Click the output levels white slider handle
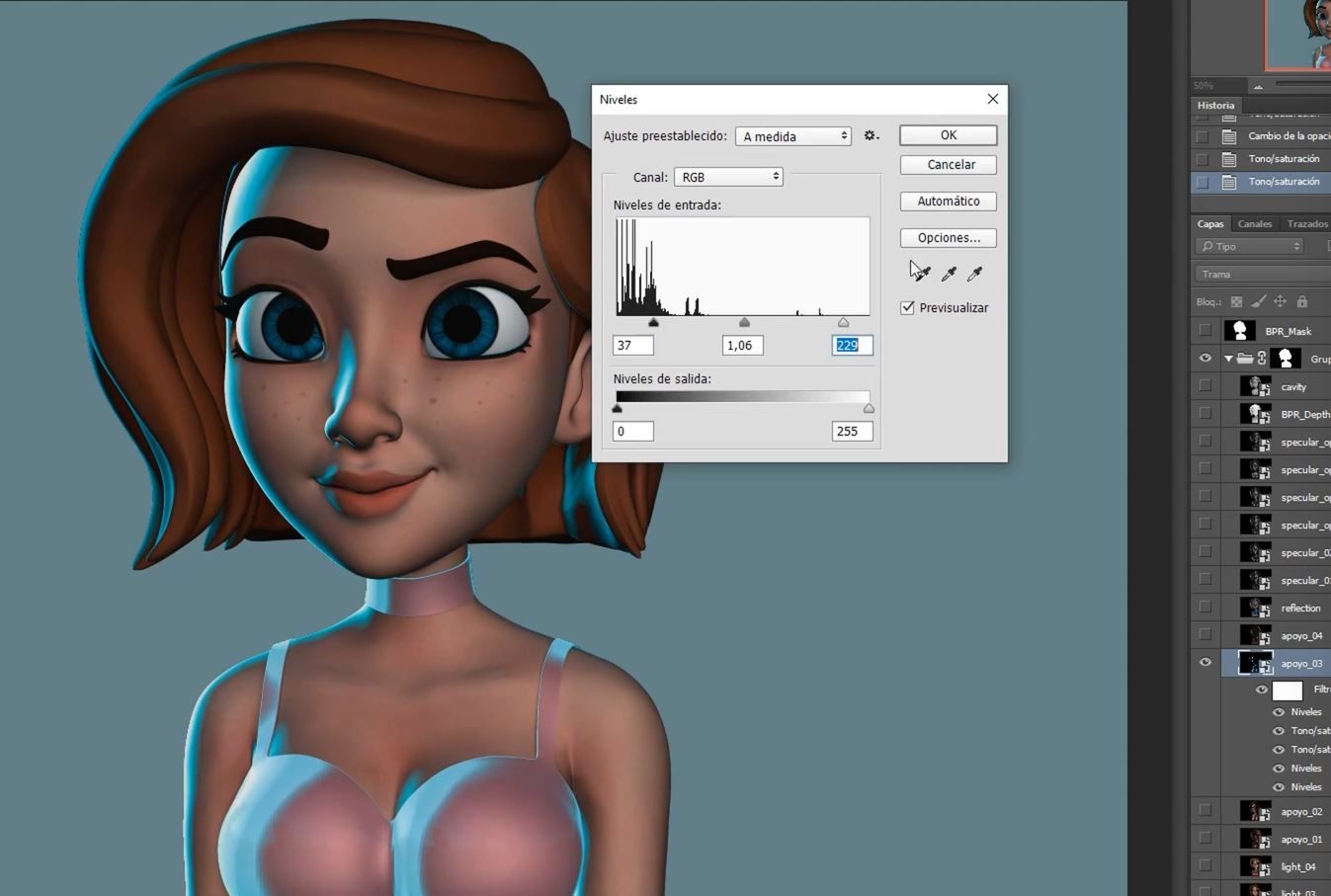Viewport: 1331px width, 896px height. click(x=869, y=408)
